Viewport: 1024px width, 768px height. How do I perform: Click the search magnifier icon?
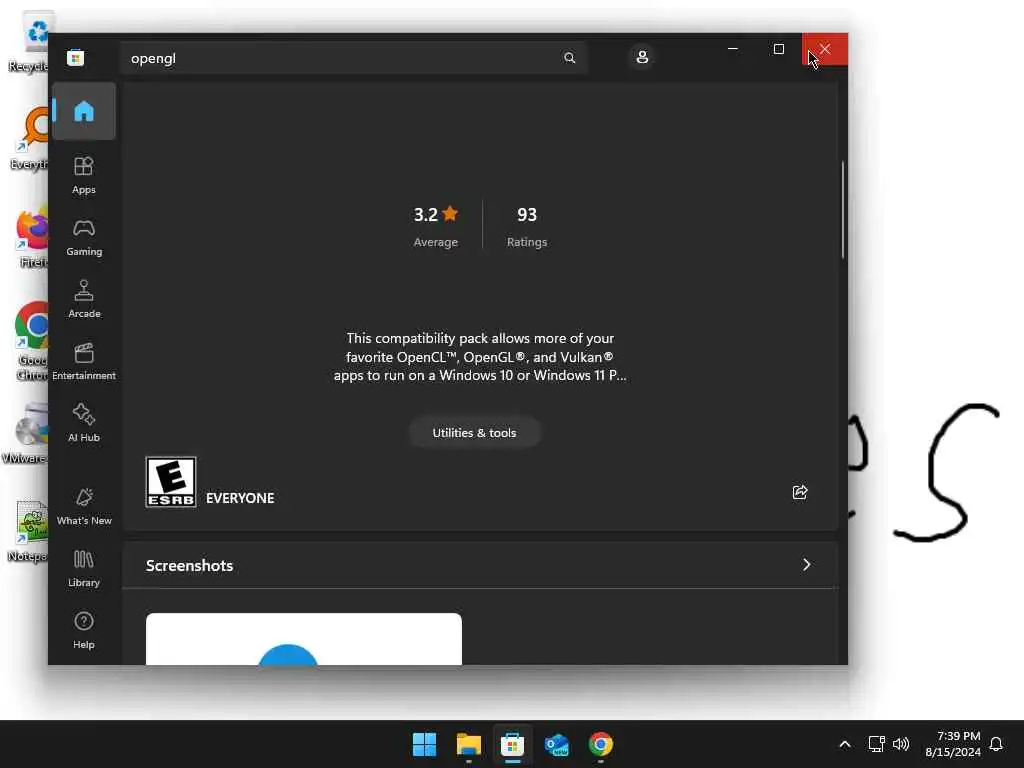(569, 58)
